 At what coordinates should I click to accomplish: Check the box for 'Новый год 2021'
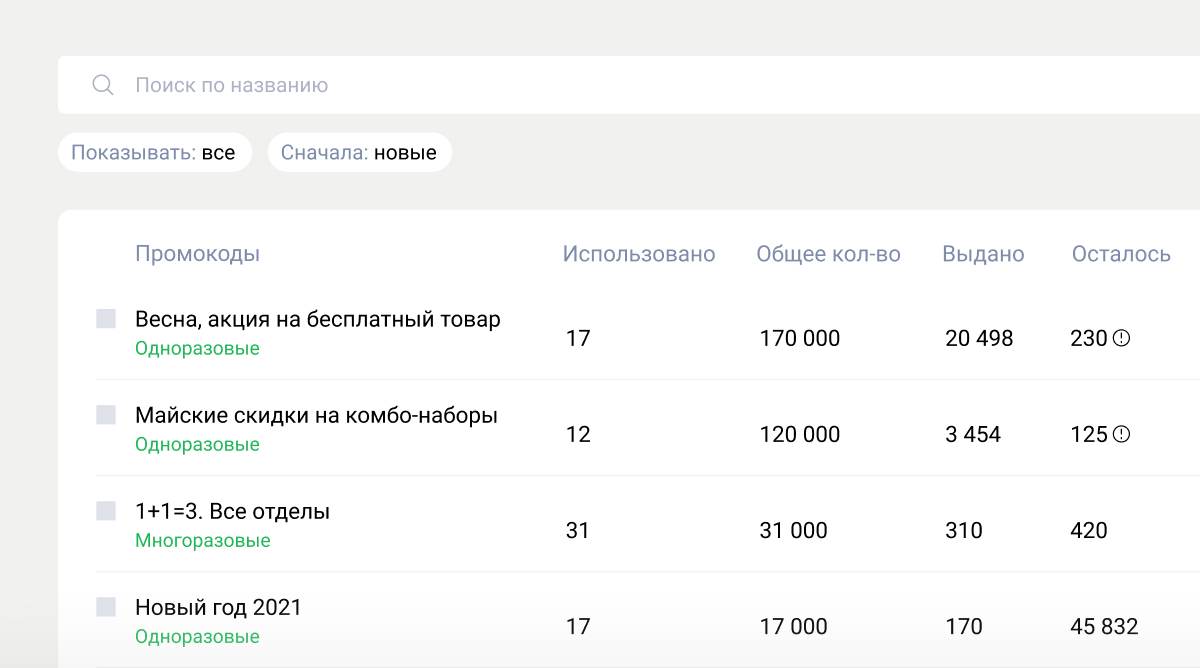[x=106, y=607]
